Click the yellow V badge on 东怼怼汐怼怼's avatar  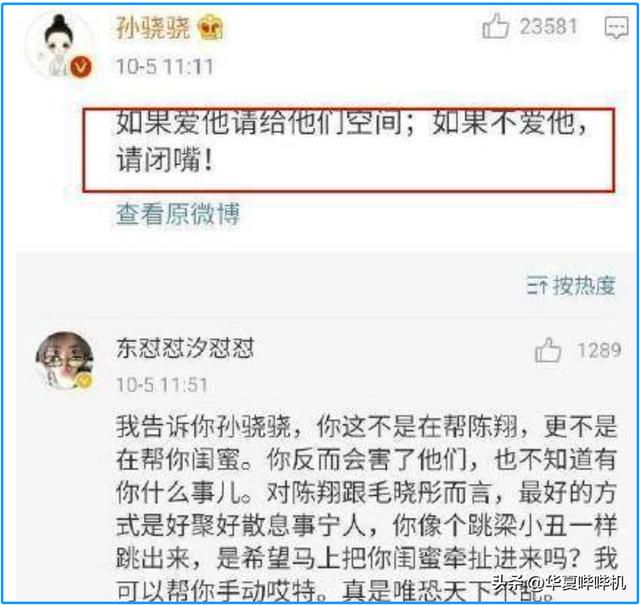pyautogui.click(x=84, y=381)
